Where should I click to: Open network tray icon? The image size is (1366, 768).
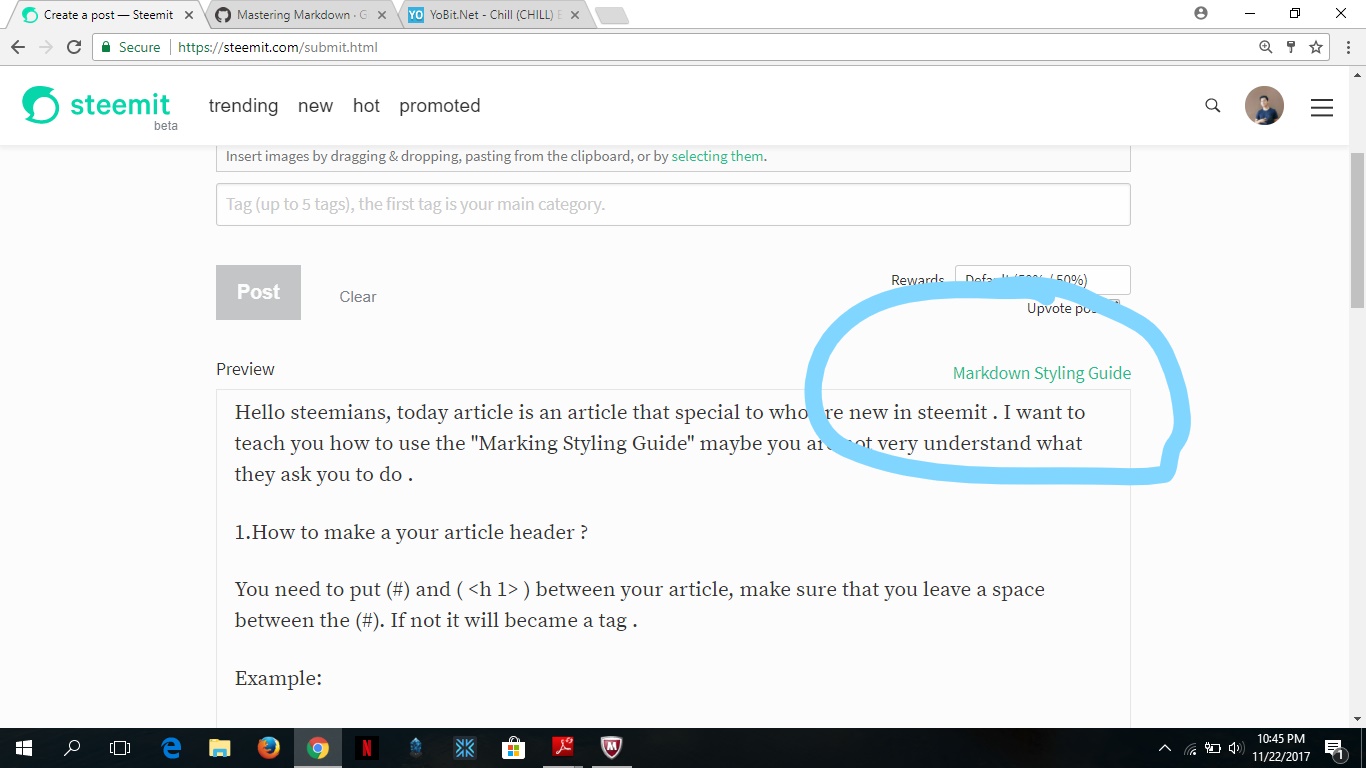tap(1190, 748)
